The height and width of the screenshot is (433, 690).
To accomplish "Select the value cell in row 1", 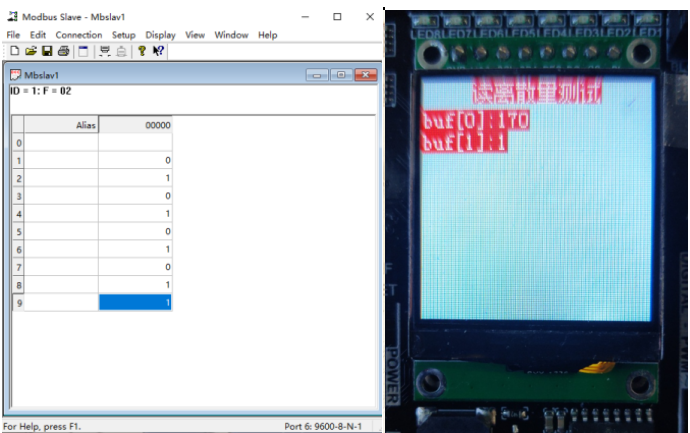I will pos(136,160).
